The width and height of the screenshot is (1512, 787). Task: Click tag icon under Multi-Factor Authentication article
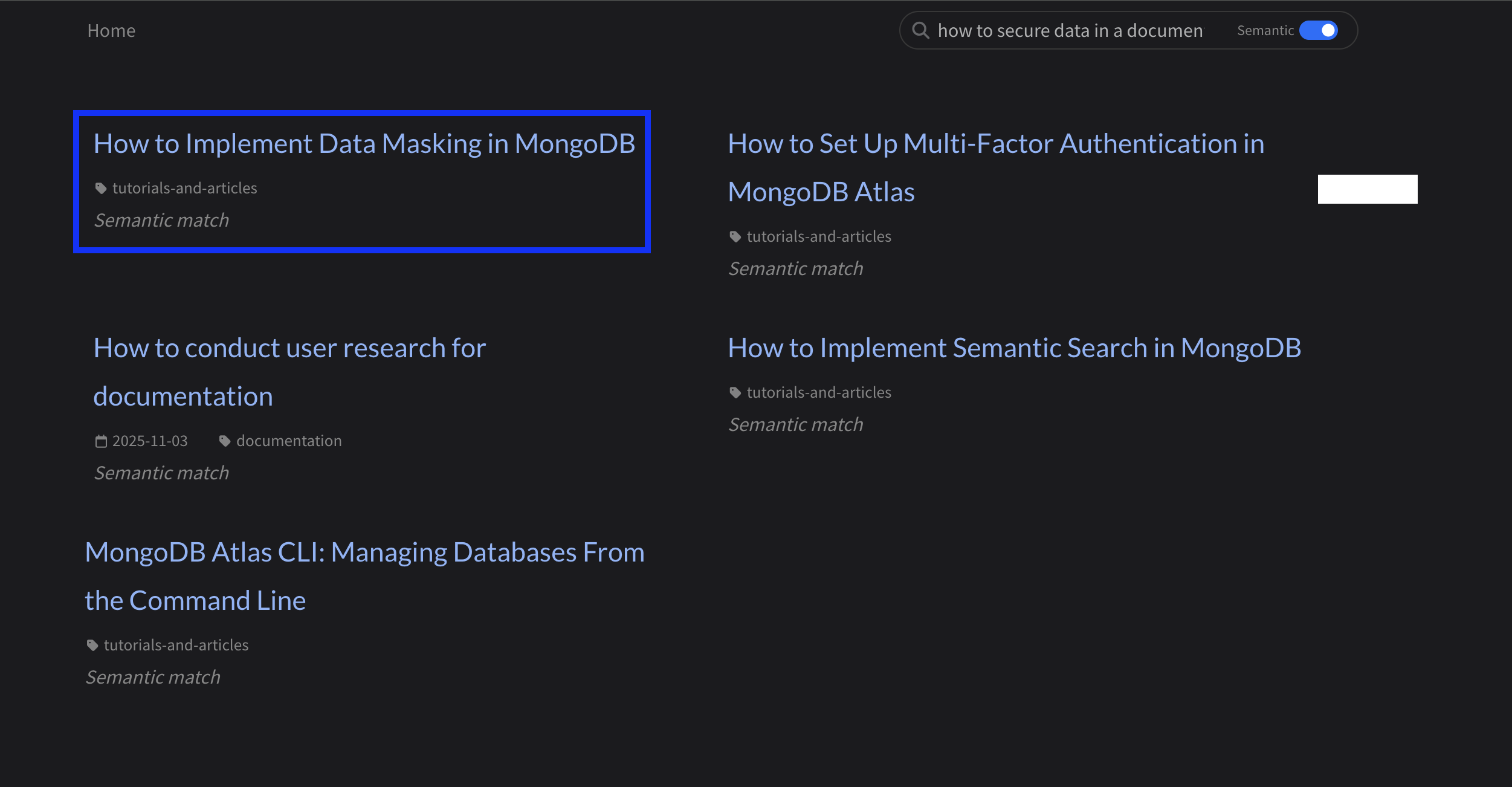coord(735,237)
